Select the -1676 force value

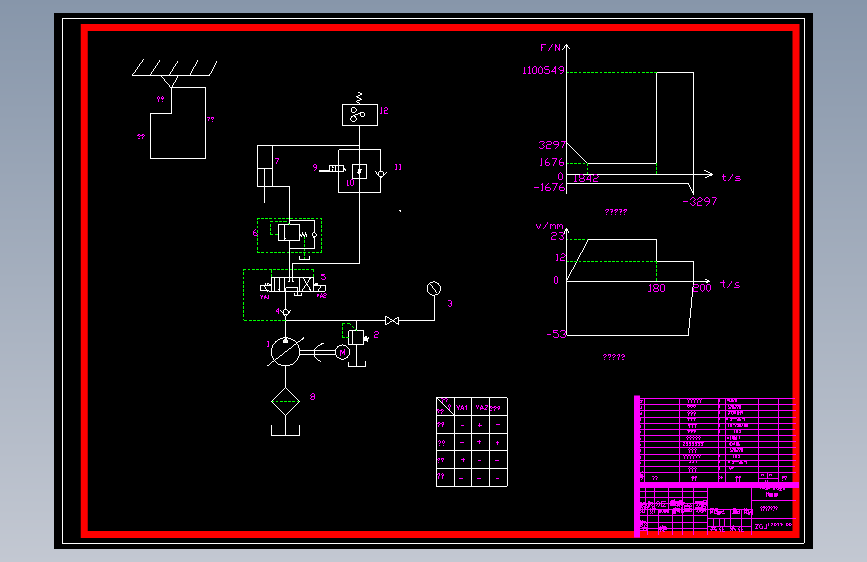[x=549, y=188]
